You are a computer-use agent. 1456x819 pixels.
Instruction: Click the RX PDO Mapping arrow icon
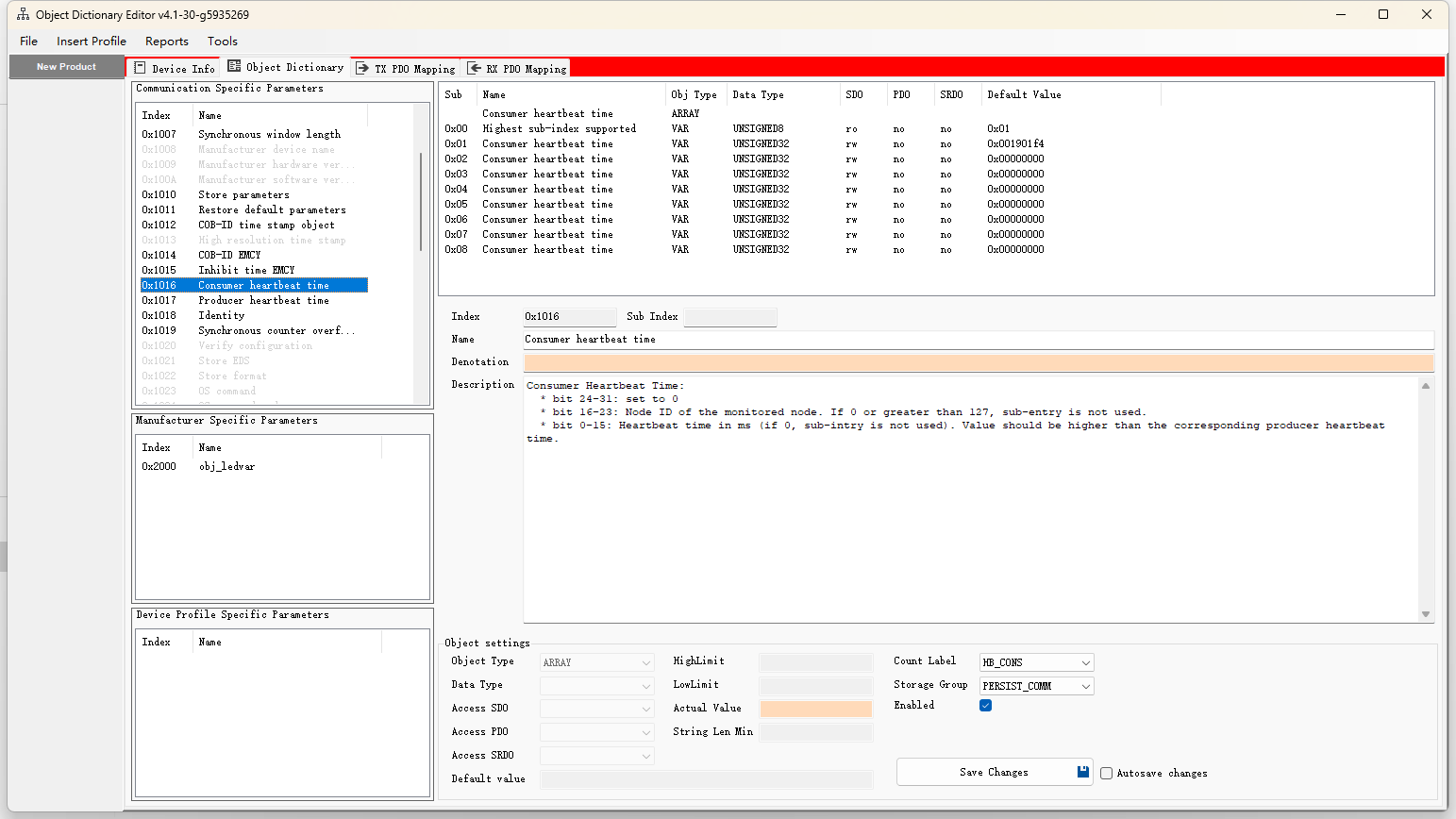click(x=475, y=68)
